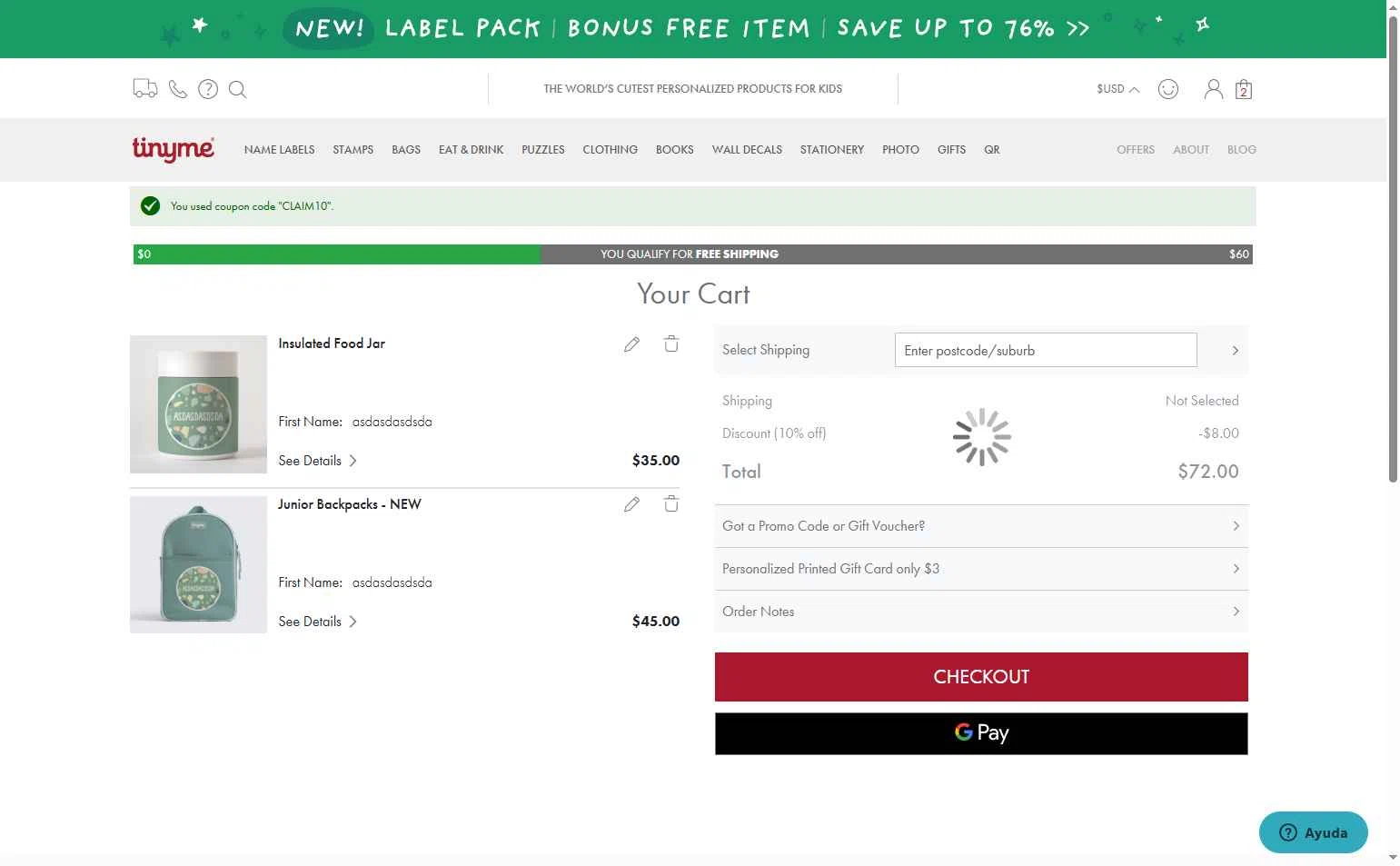Click the tinyme logo
This screenshot has width=1400, height=866.
pos(174,149)
